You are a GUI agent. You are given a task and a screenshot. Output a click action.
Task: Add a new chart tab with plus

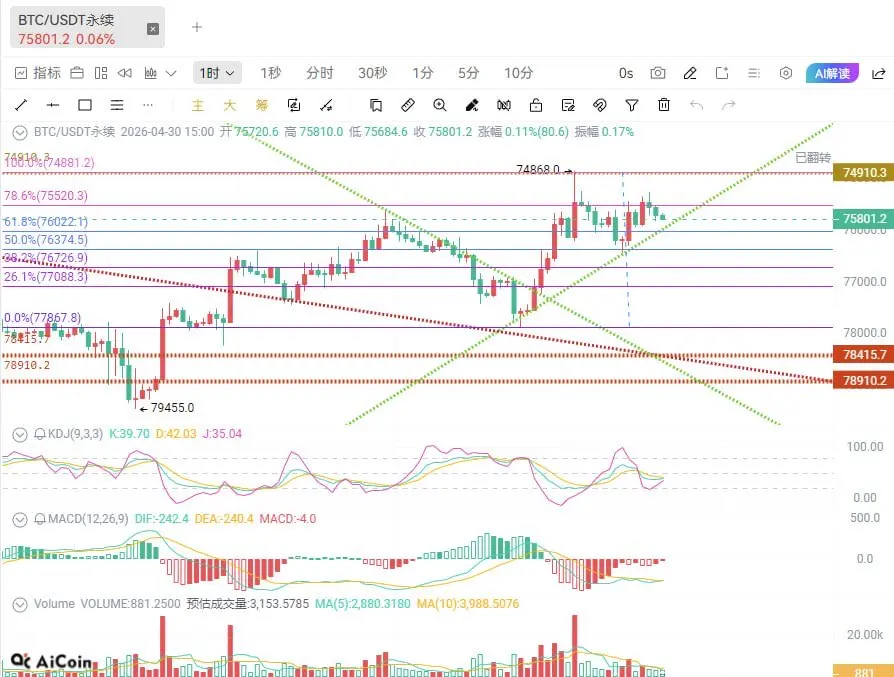[x=197, y=27]
